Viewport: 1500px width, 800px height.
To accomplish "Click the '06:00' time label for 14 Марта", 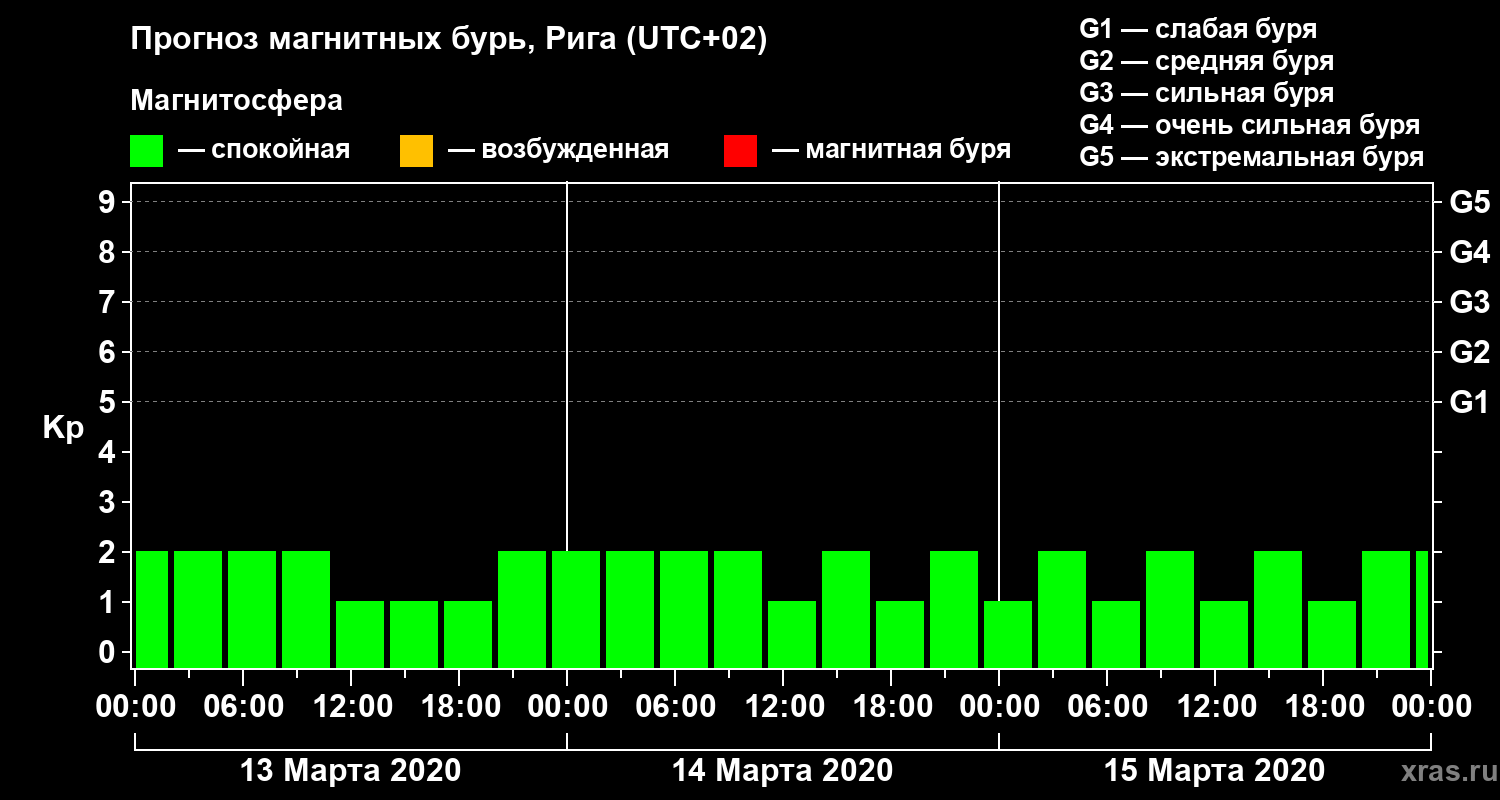I will [676, 707].
